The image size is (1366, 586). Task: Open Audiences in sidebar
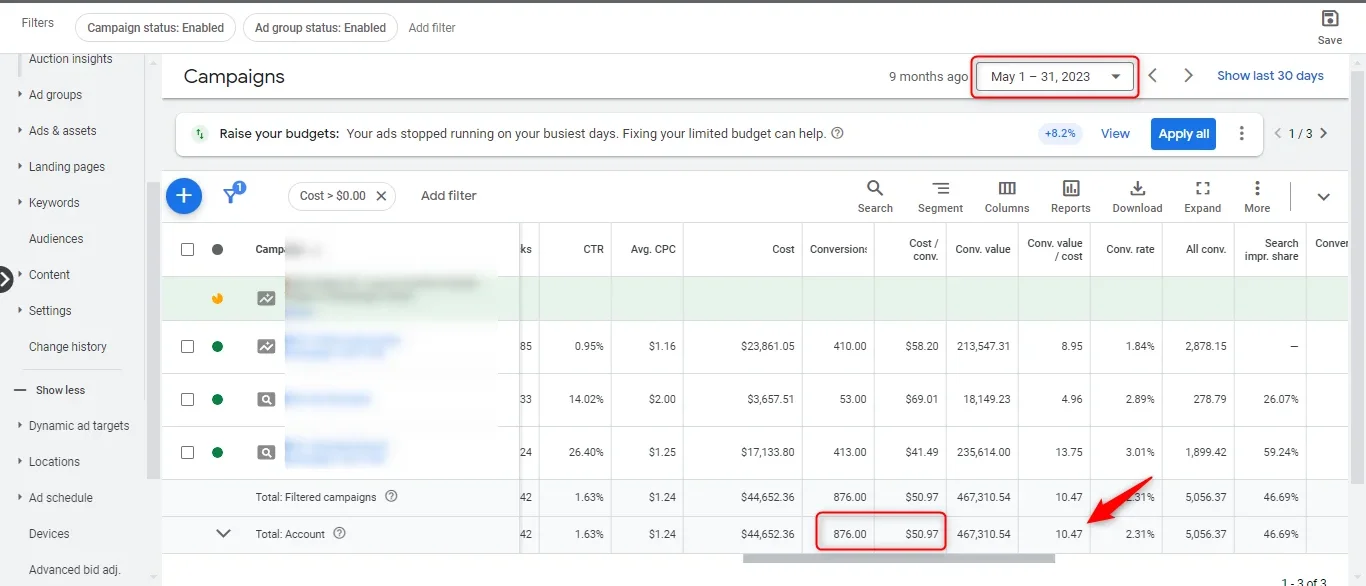pos(56,239)
